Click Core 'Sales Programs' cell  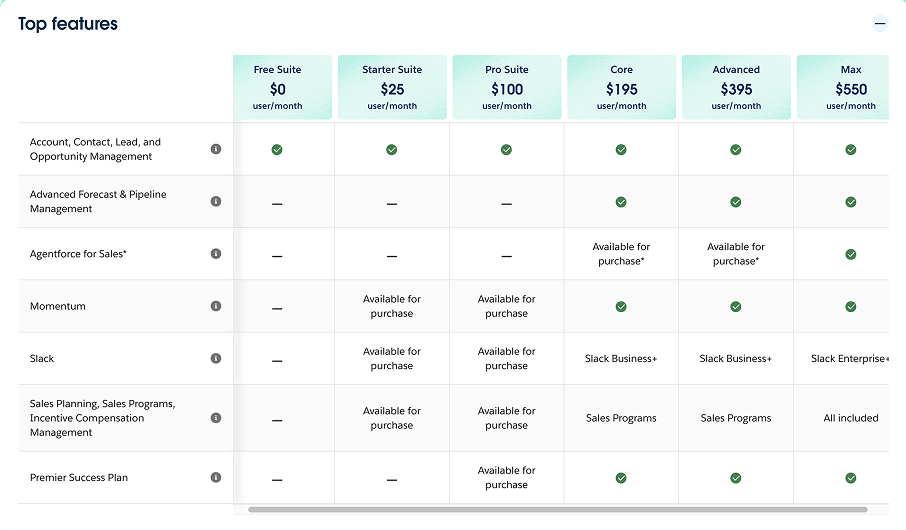click(x=621, y=418)
